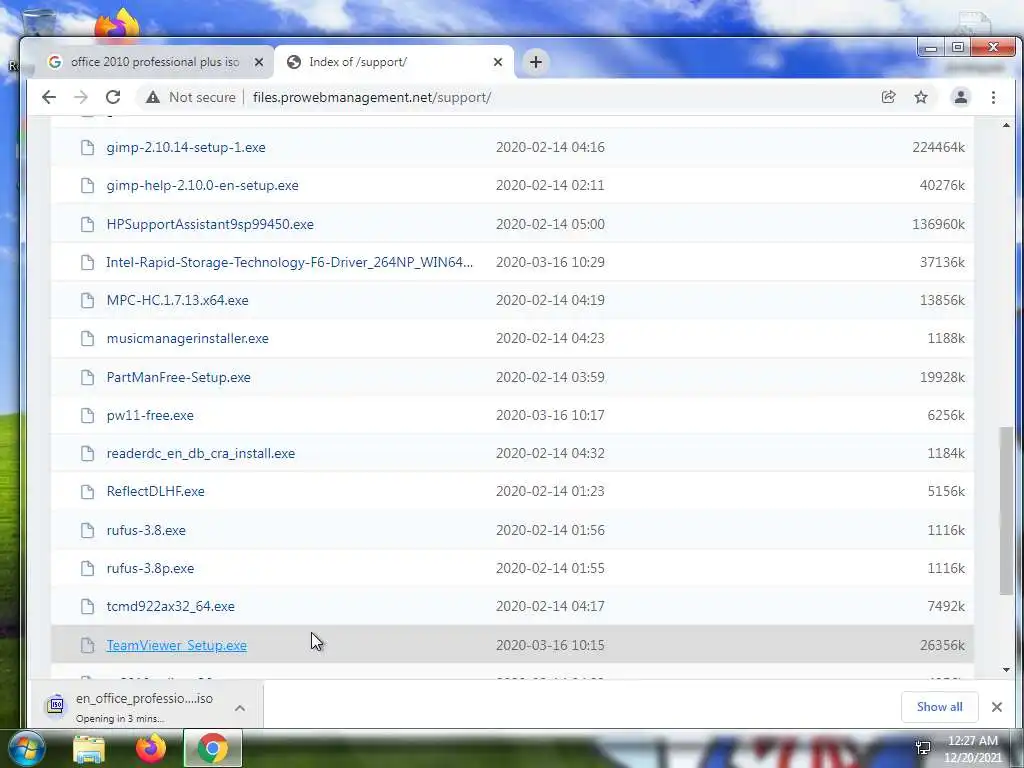Download TeamViewer_Setup.exe
The height and width of the screenshot is (768, 1024).
176,645
